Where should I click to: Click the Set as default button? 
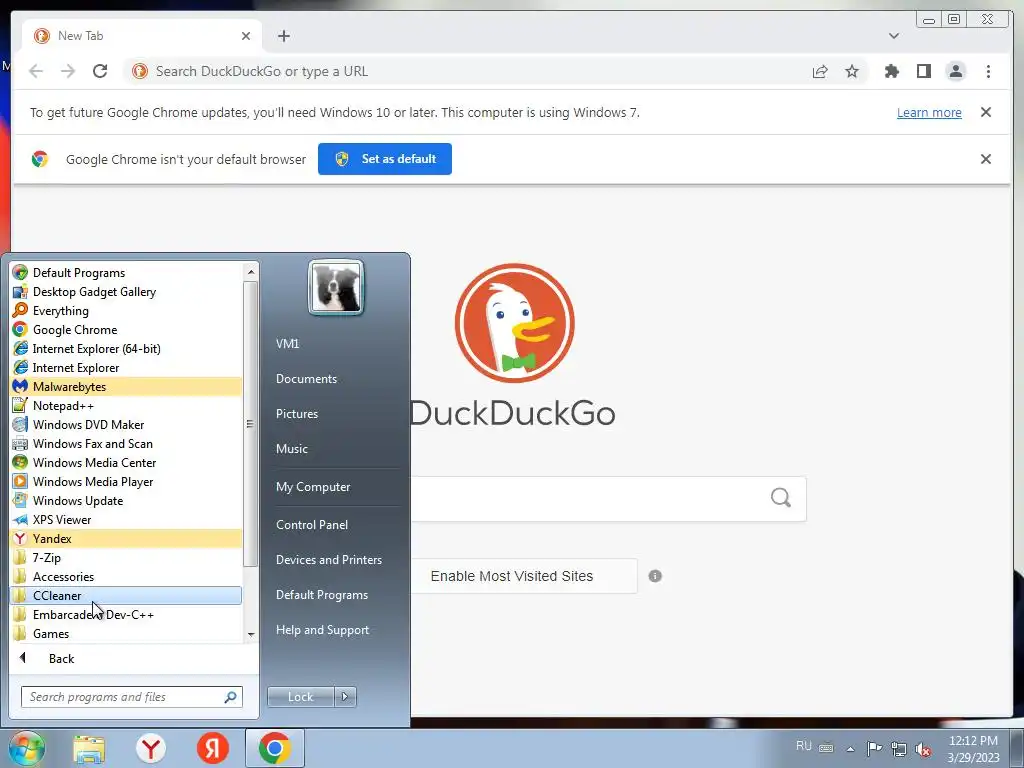385,159
